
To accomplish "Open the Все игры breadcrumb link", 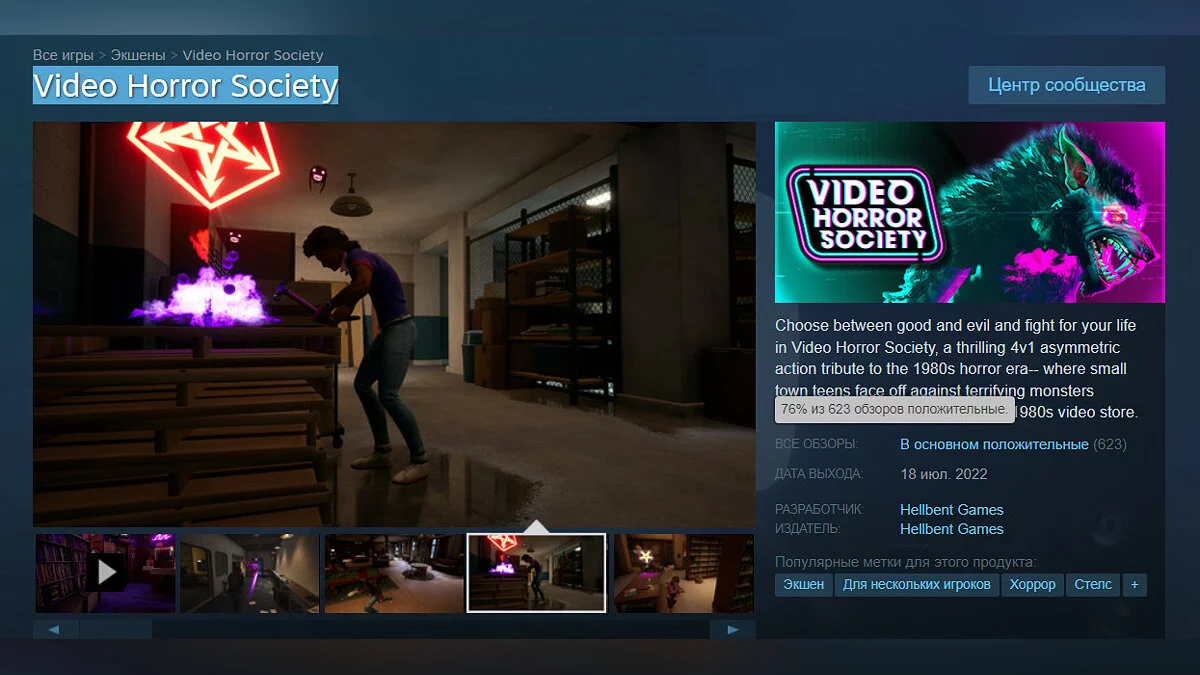I will coord(63,55).
